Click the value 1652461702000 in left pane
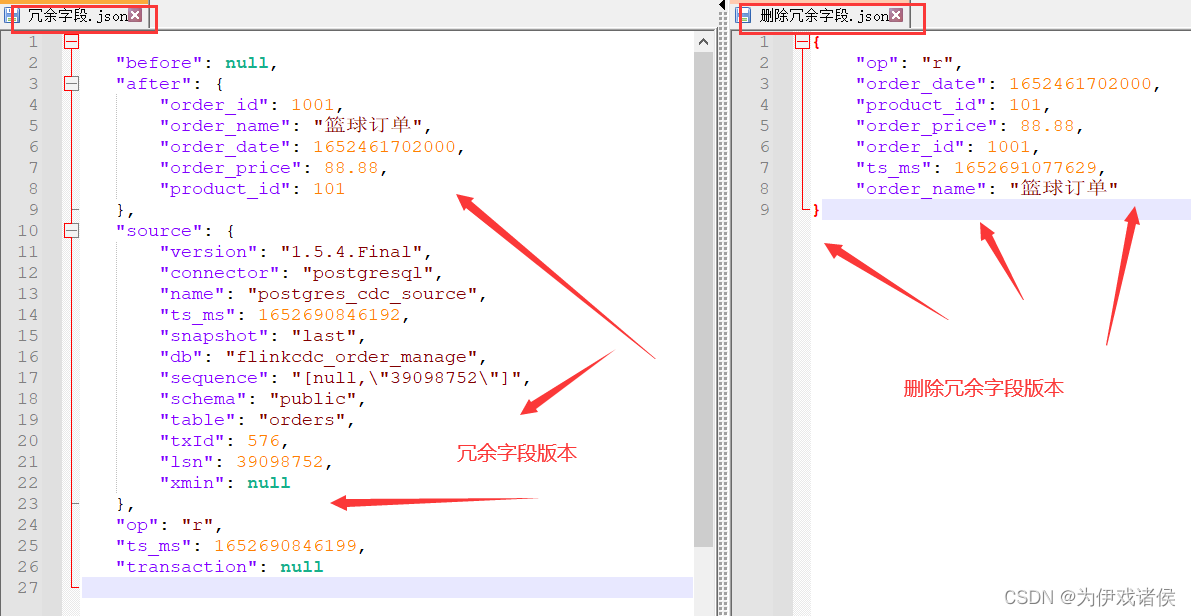 point(384,147)
